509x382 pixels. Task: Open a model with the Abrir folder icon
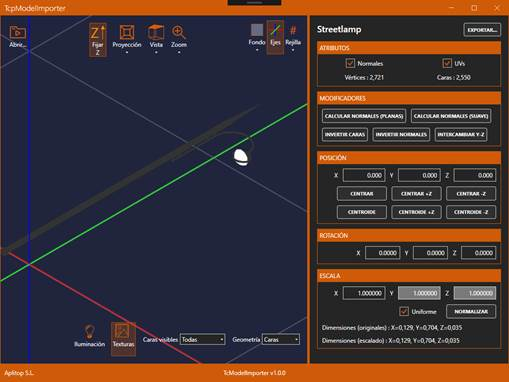pos(18,33)
